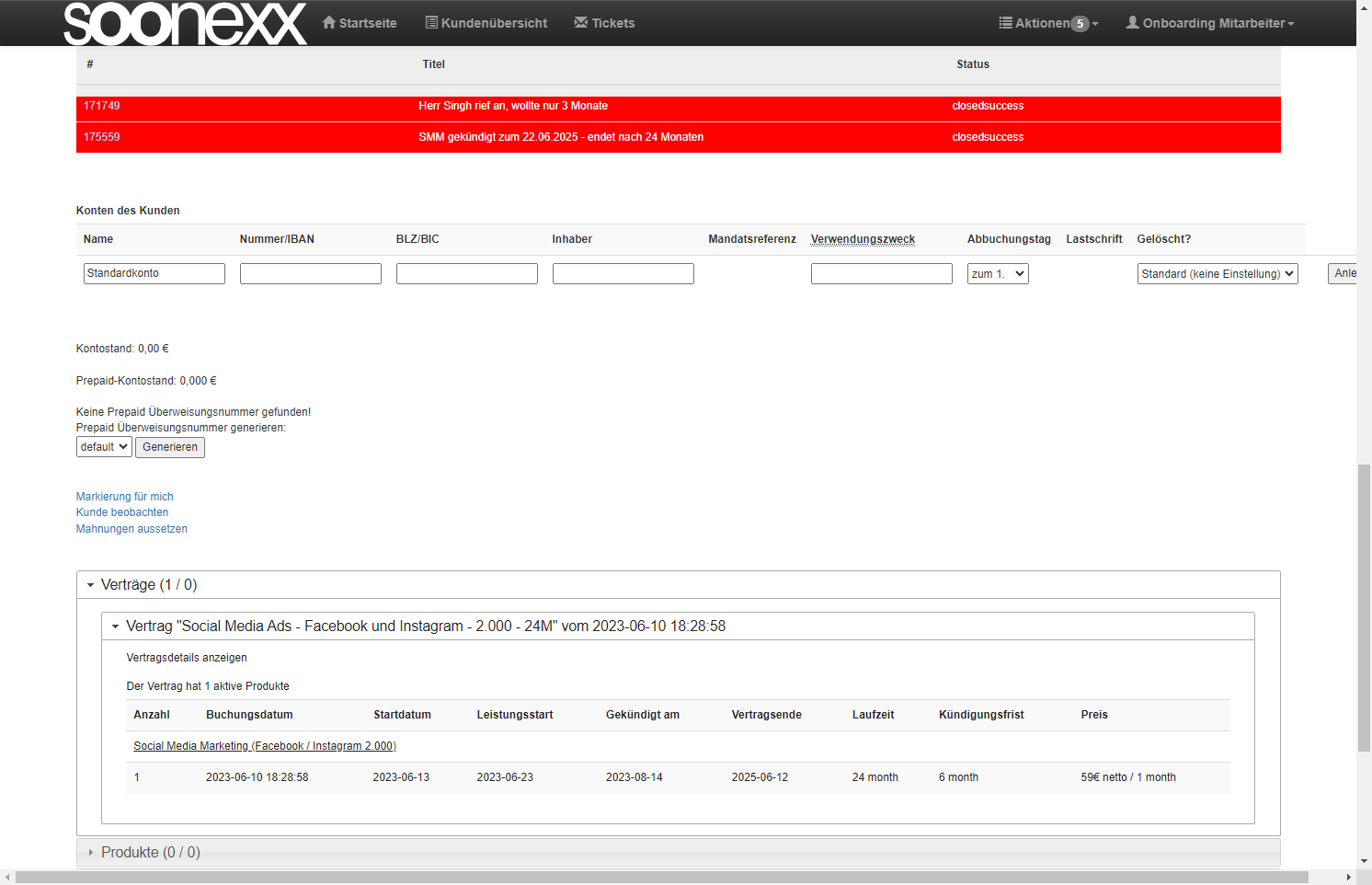The height and width of the screenshot is (885, 1372).
Task: Collapse the Verträge (1 / 0) section
Action: tap(679, 585)
